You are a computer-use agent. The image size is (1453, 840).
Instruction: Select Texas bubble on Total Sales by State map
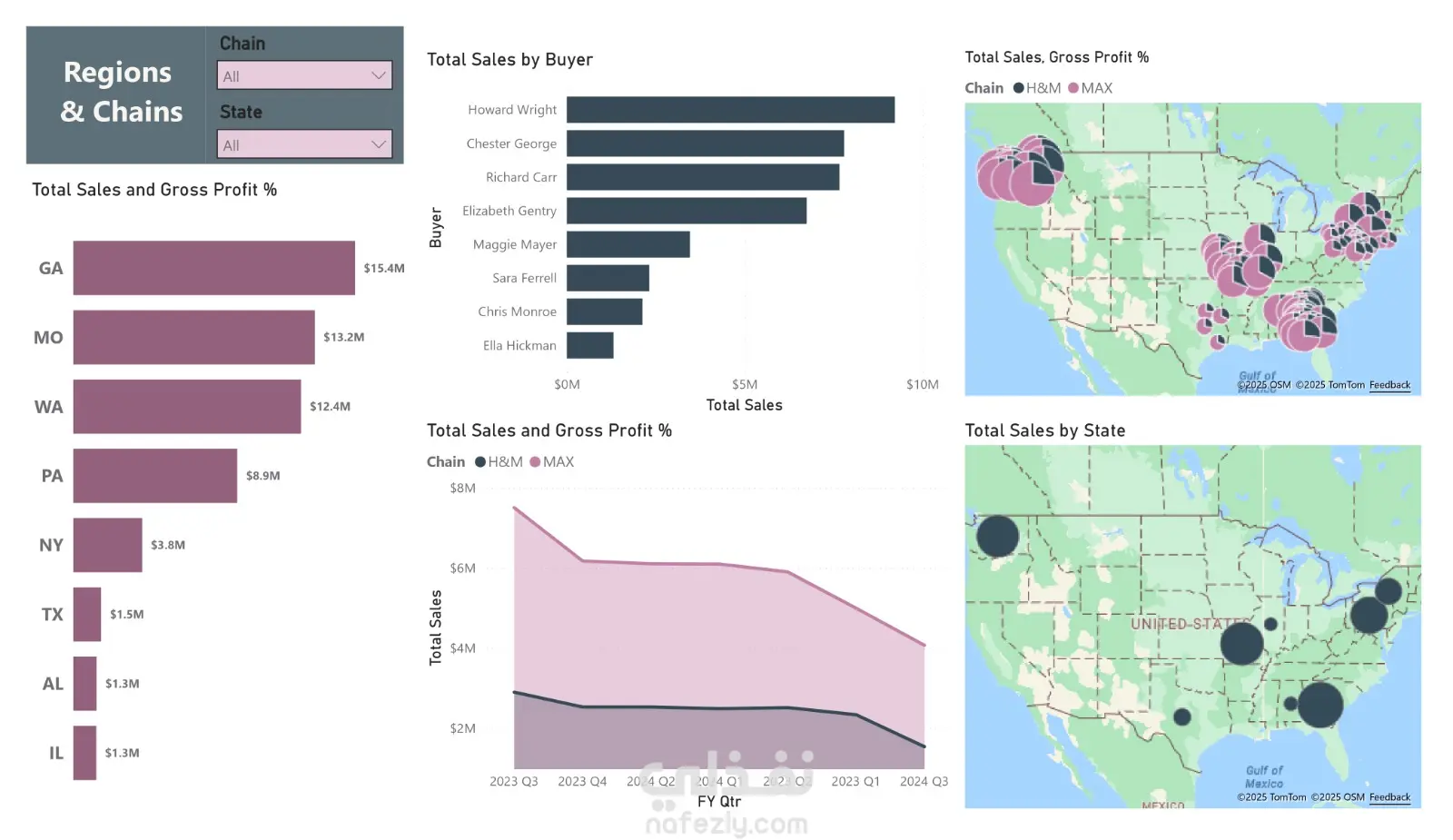tap(1181, 716)
